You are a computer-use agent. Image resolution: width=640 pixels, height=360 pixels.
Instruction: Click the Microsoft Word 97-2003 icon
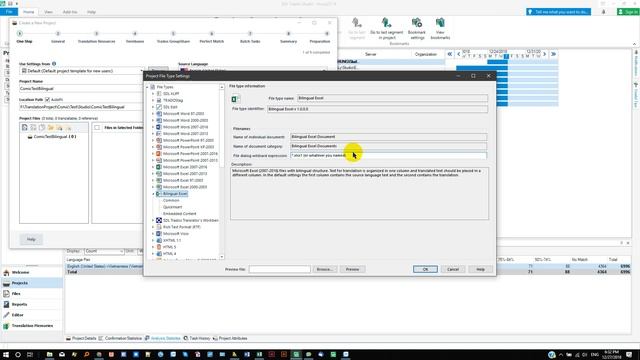coord(159,113)
